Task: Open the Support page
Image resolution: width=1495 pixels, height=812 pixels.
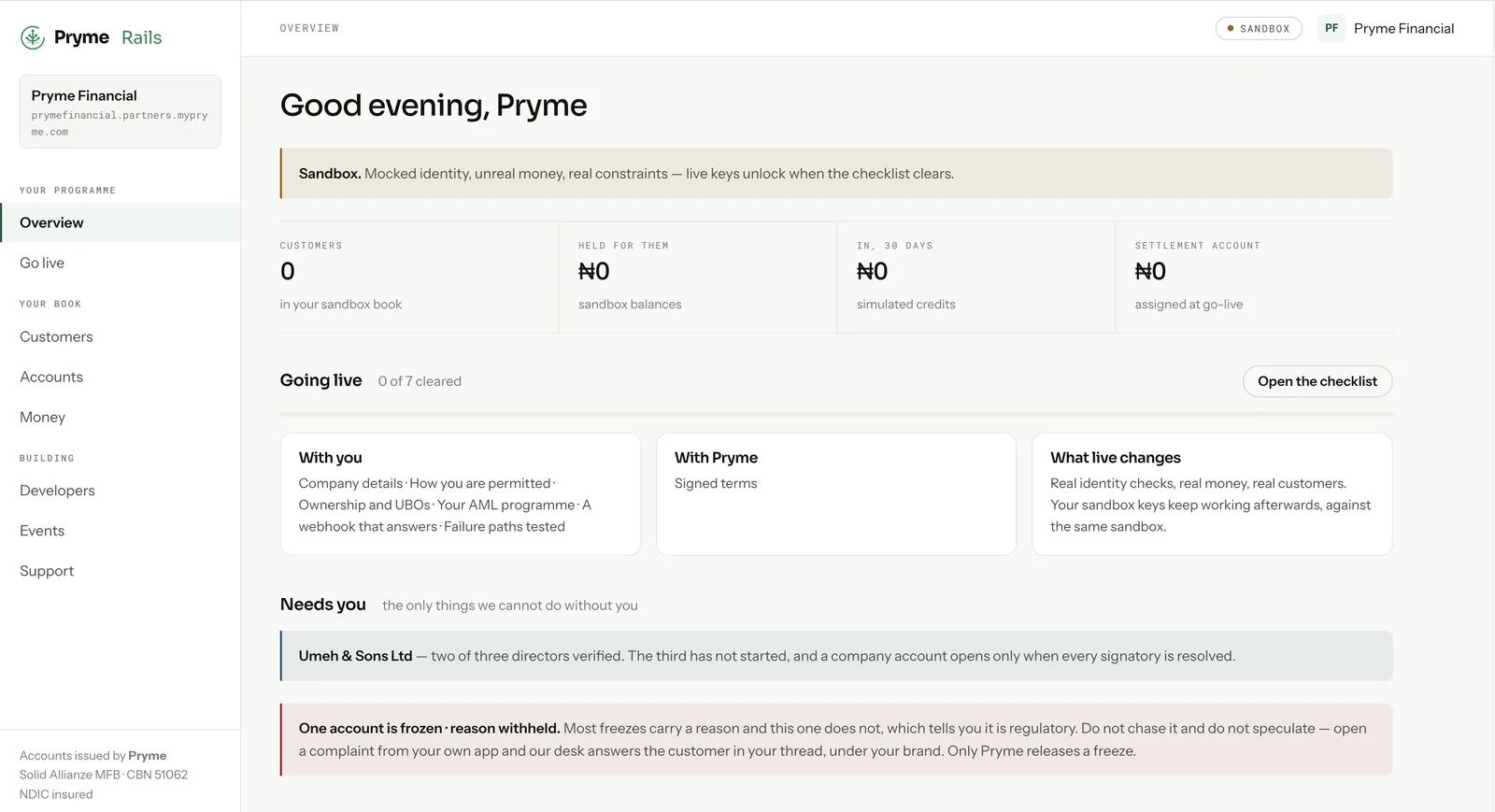Action: (120, 571)
